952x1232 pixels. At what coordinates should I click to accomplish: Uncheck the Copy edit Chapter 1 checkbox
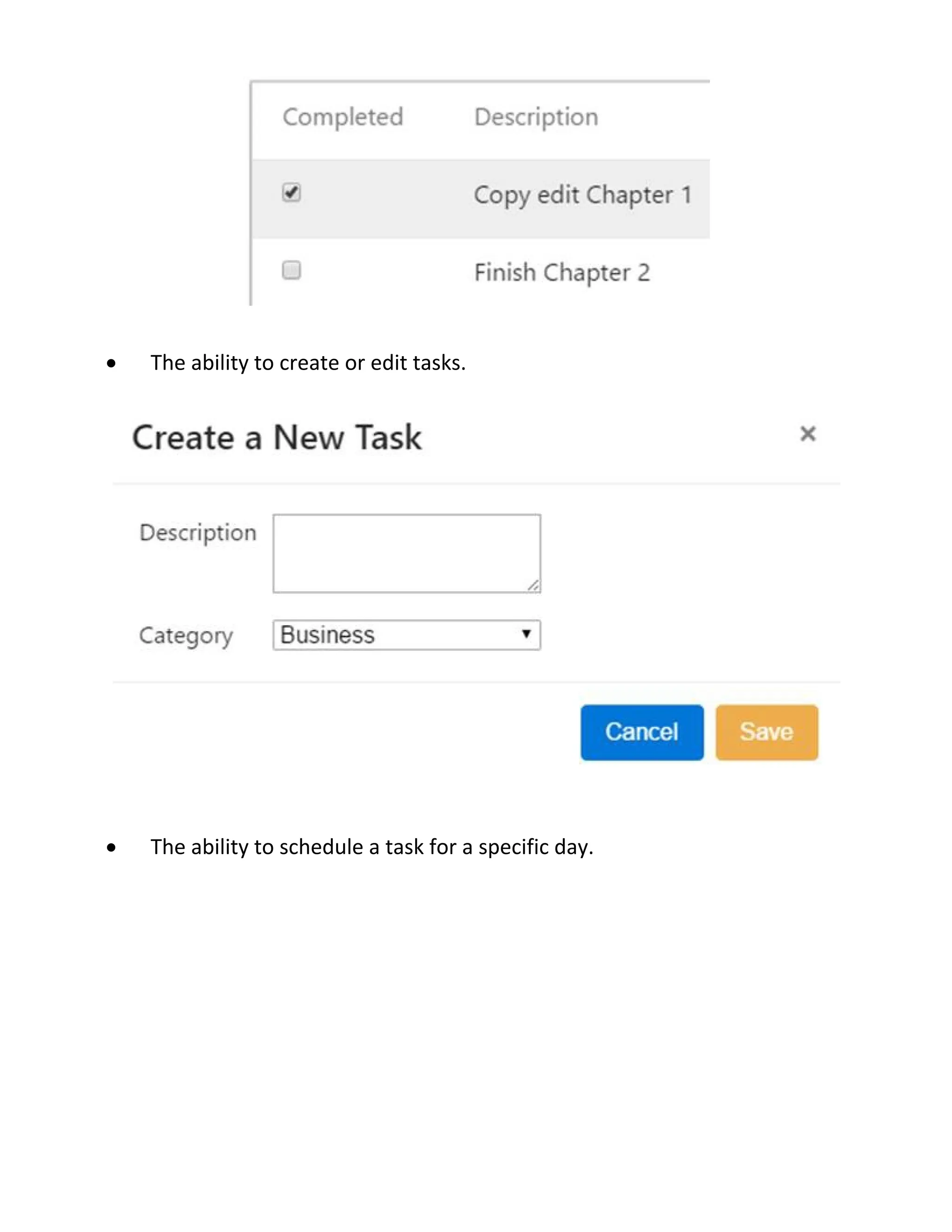click(291, 193)
